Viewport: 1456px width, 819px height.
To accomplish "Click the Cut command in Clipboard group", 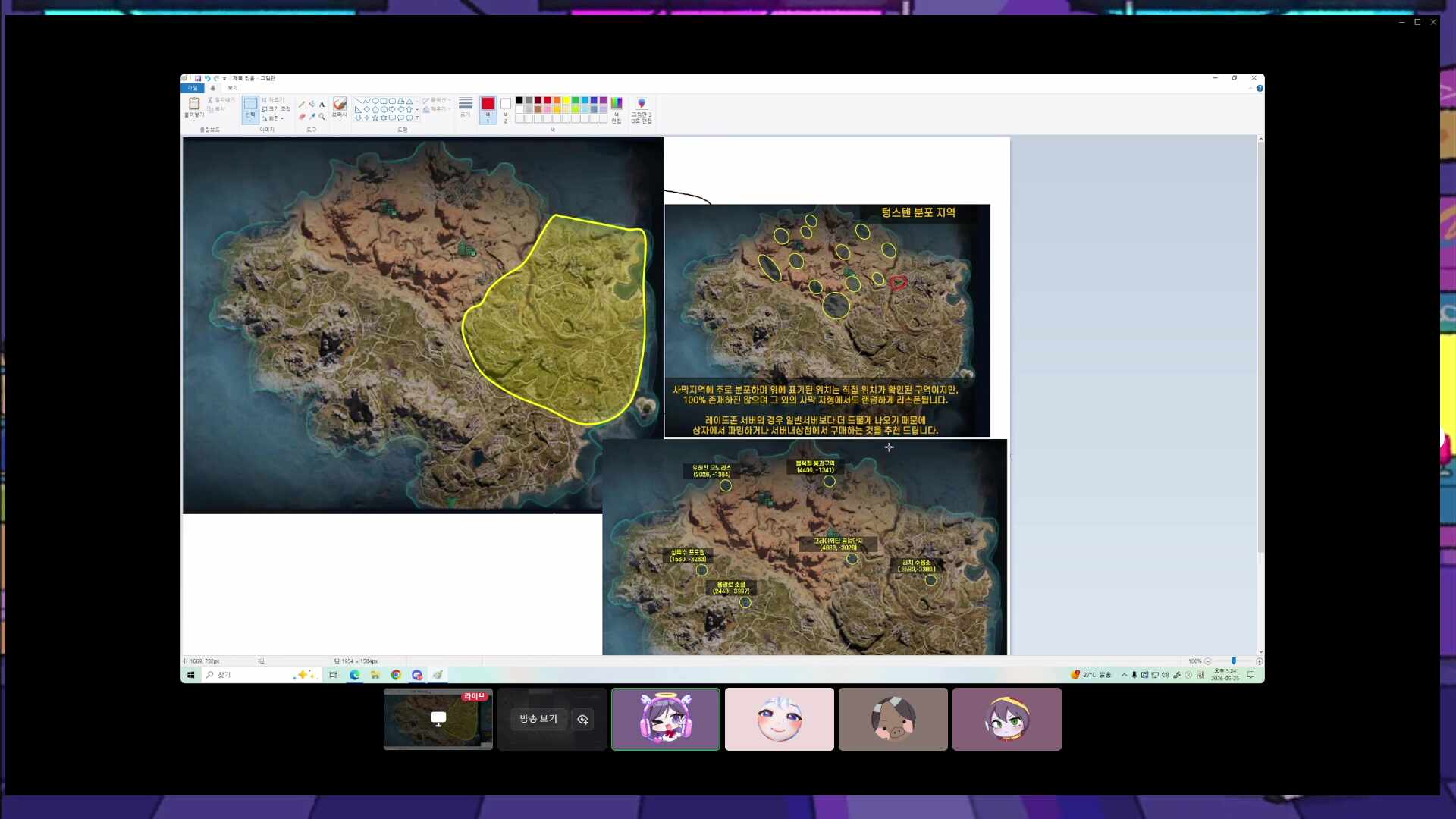I will click(x=221, y=100).
